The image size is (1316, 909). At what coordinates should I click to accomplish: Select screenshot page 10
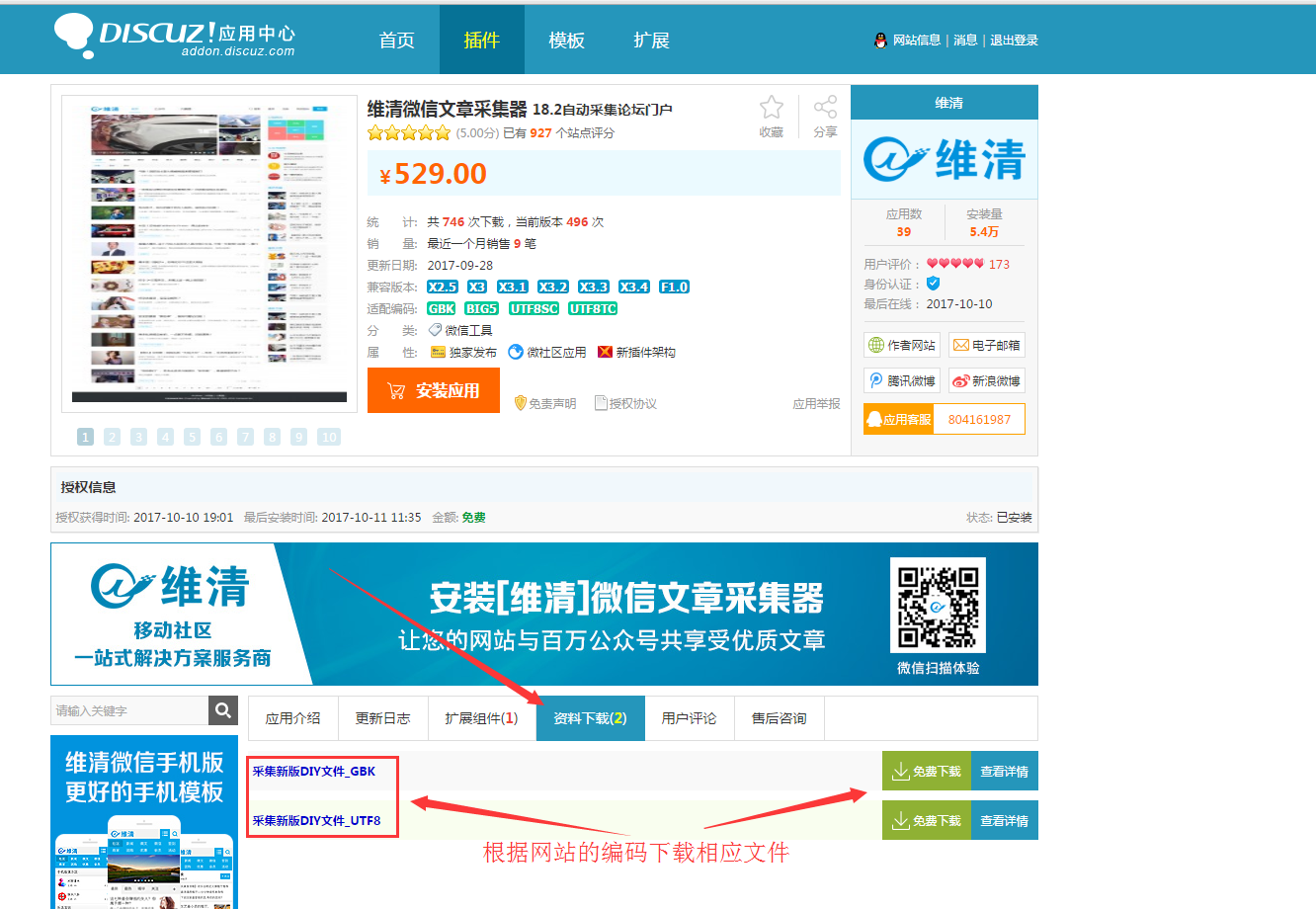pos(329,437)
